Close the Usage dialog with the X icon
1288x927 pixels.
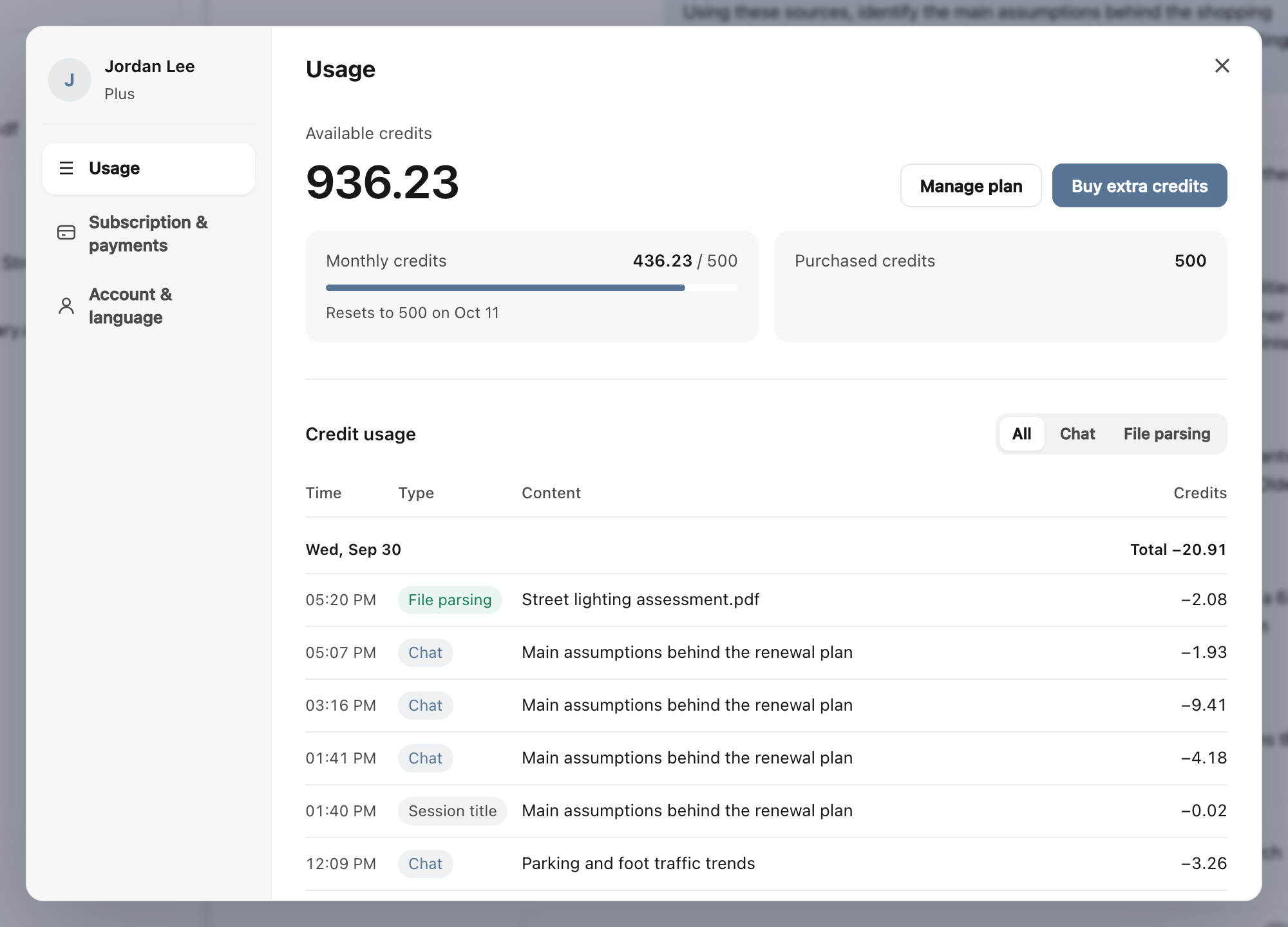[1222, 66]
